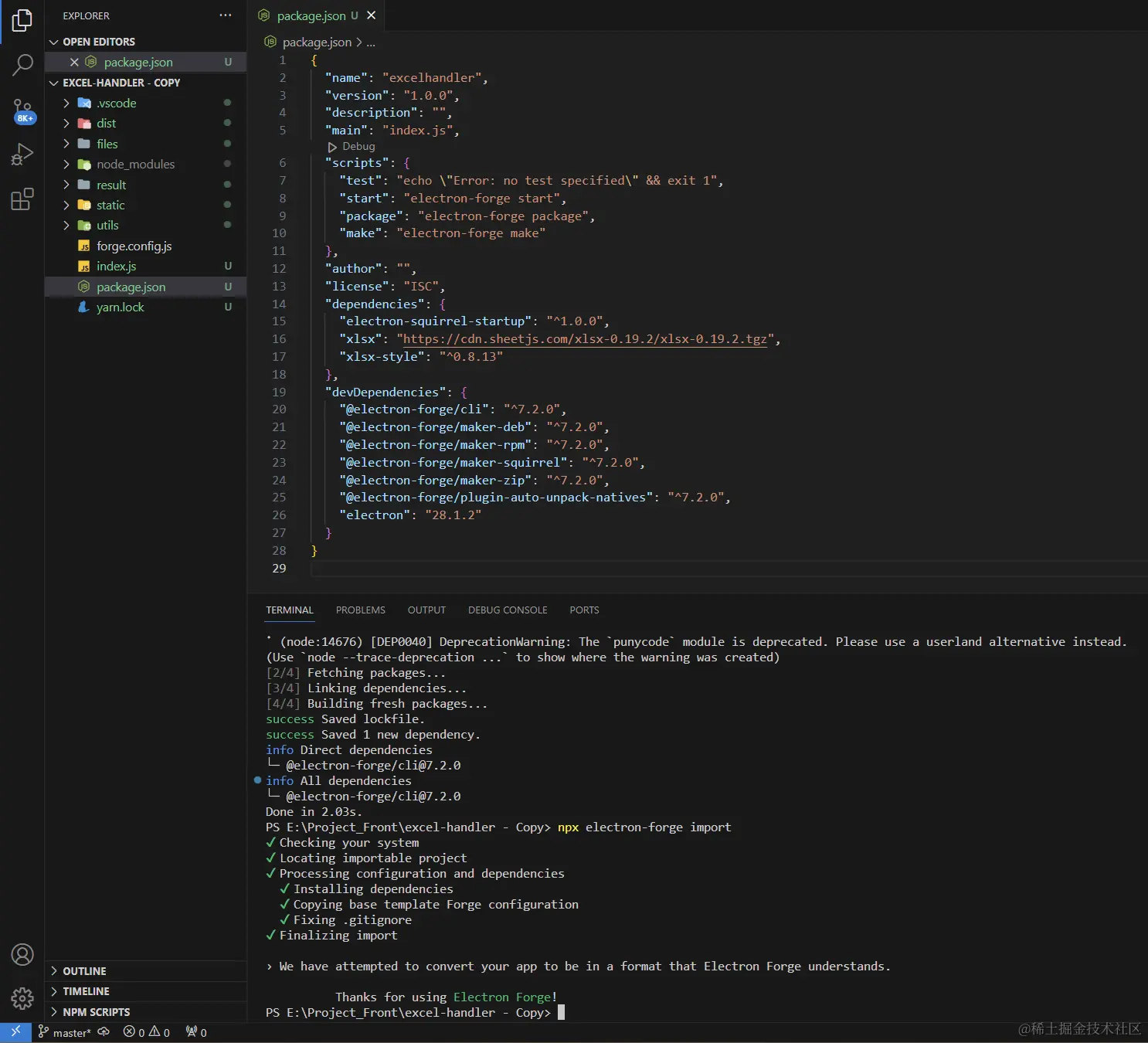
Task: Open the Search view icon
Action: tap(22, 65)
